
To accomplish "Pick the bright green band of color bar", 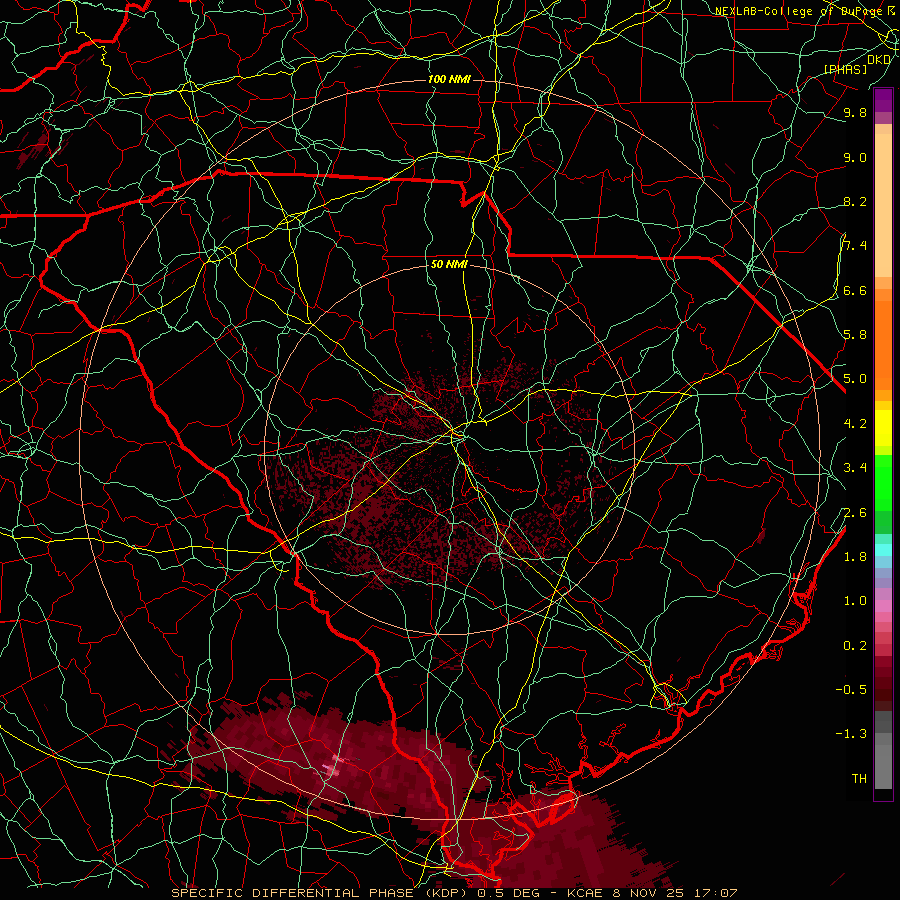I will tap(883, 482).
